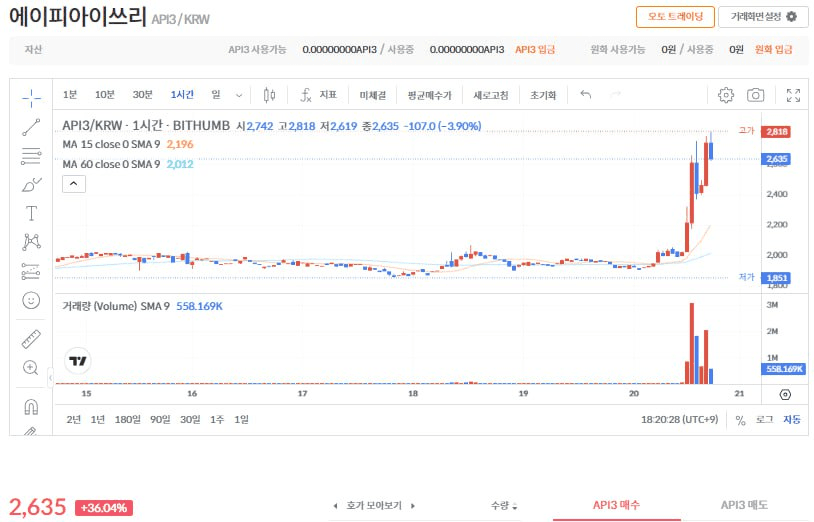Viewport: 814px width, 522px height.
Task: Open the prediction and measurement tools
Action: [31, 271]
